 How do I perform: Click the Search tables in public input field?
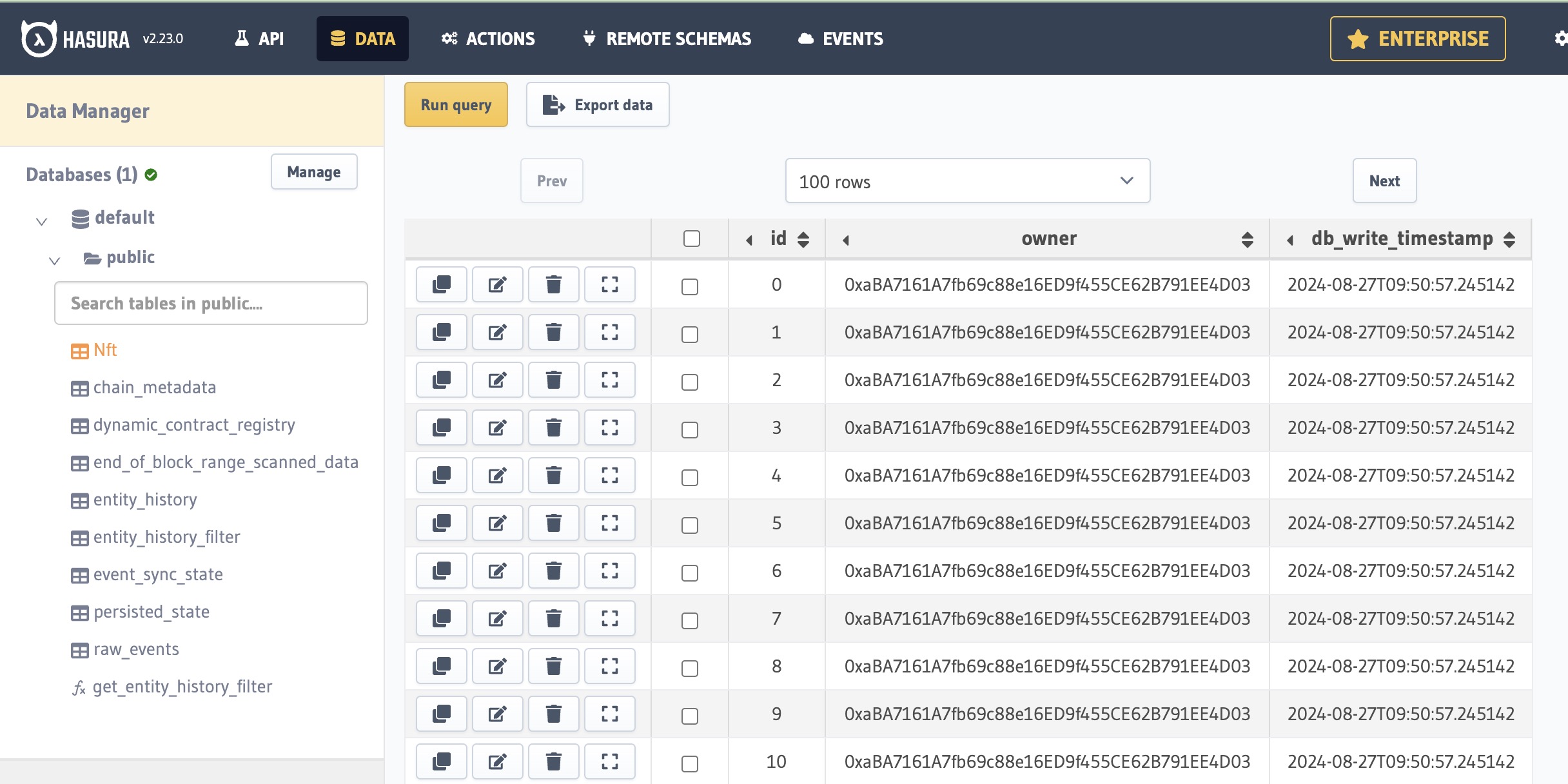[211, 302]
